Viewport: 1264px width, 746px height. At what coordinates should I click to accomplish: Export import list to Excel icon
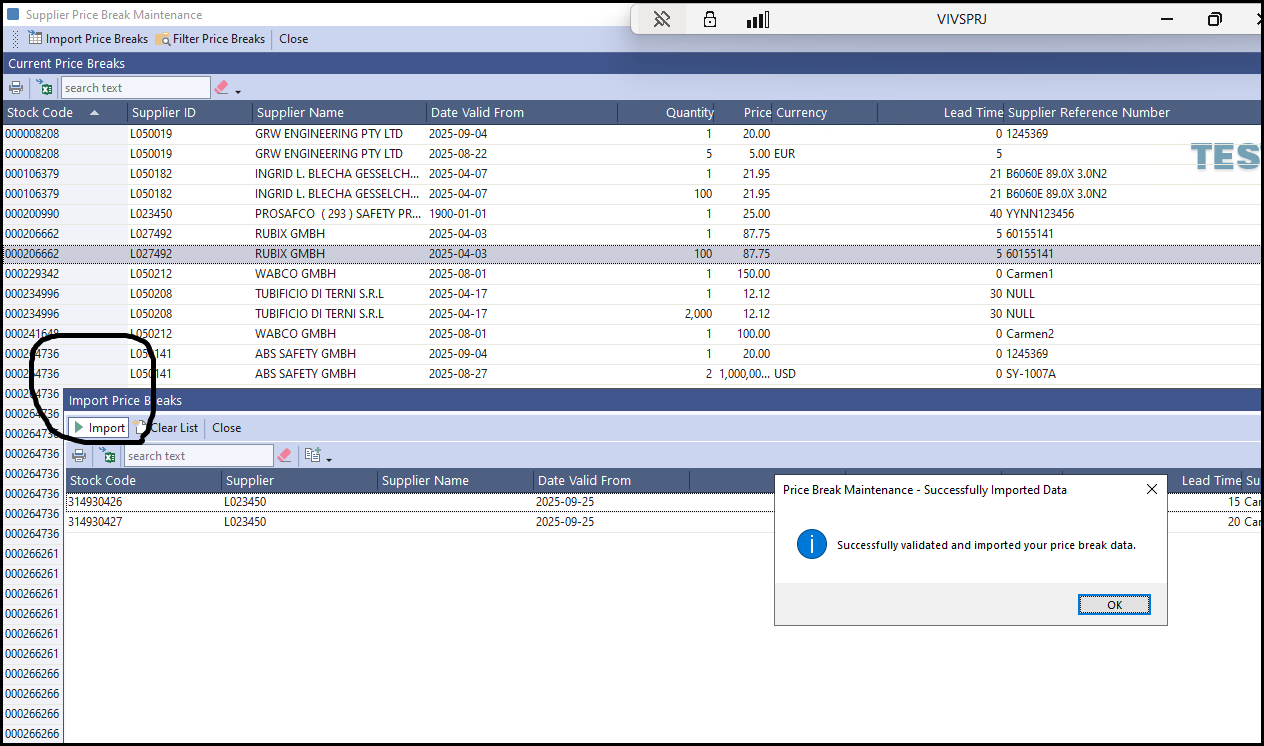coord(107,456)
